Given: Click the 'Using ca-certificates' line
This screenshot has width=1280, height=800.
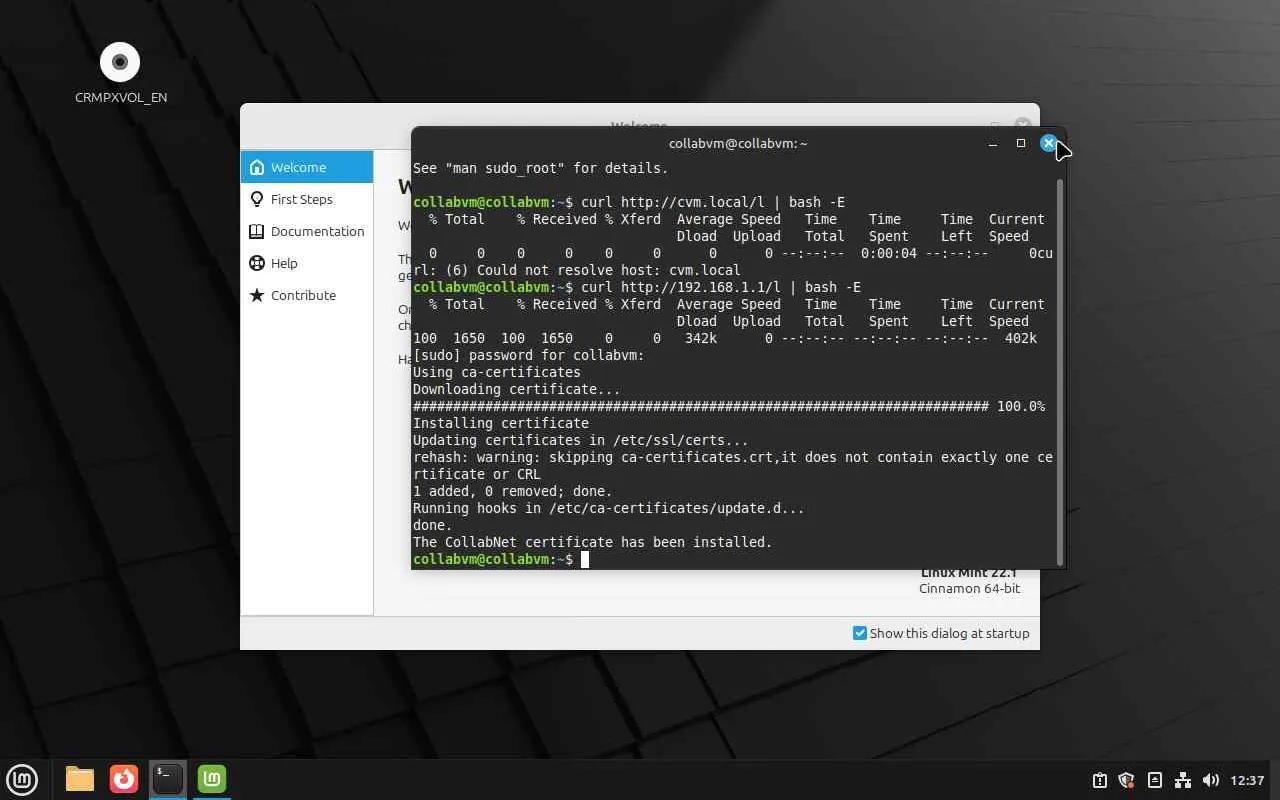Looking at the screenshot, I should coord(497,372).
